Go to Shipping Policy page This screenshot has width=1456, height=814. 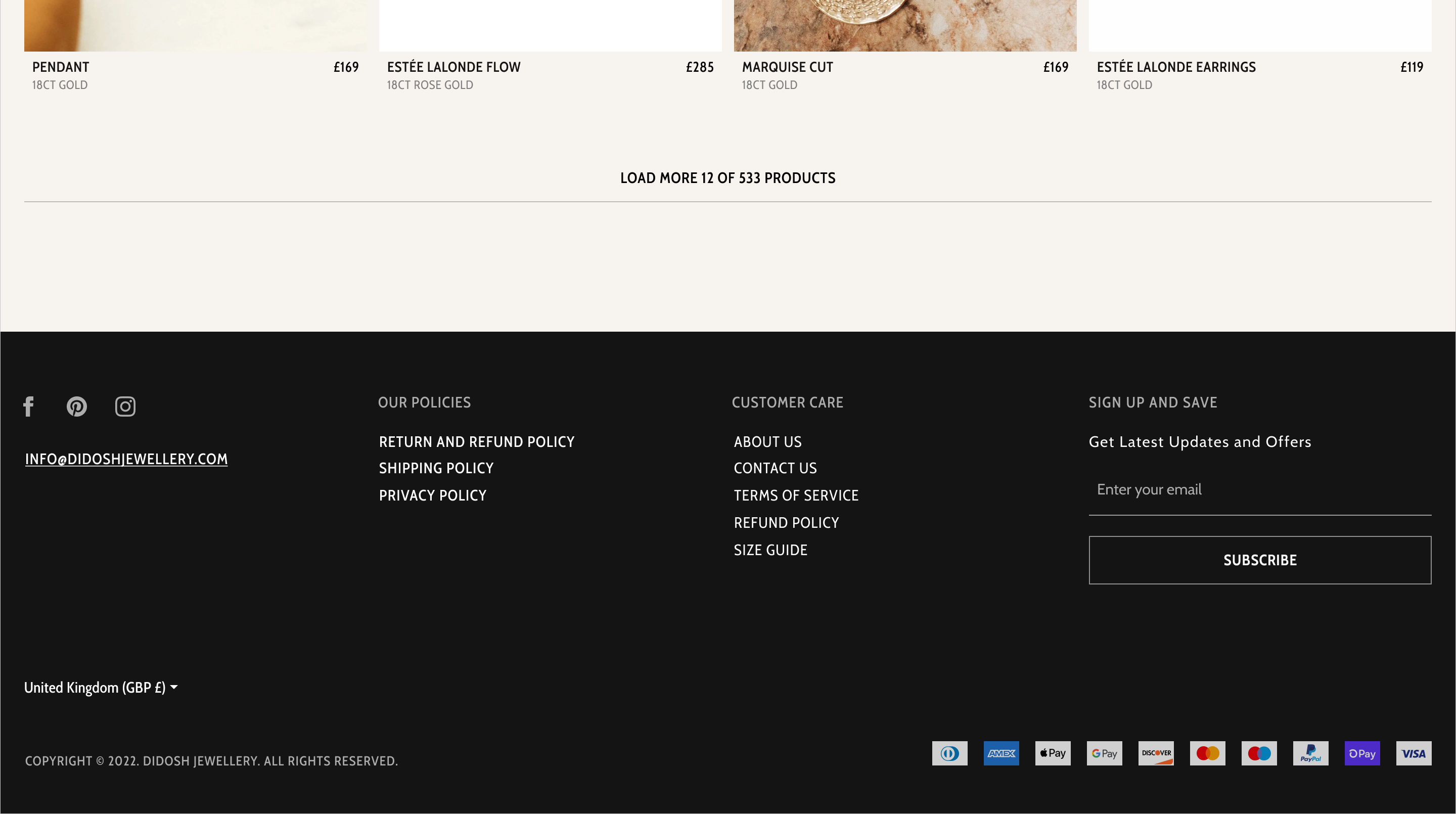point(436,468)
